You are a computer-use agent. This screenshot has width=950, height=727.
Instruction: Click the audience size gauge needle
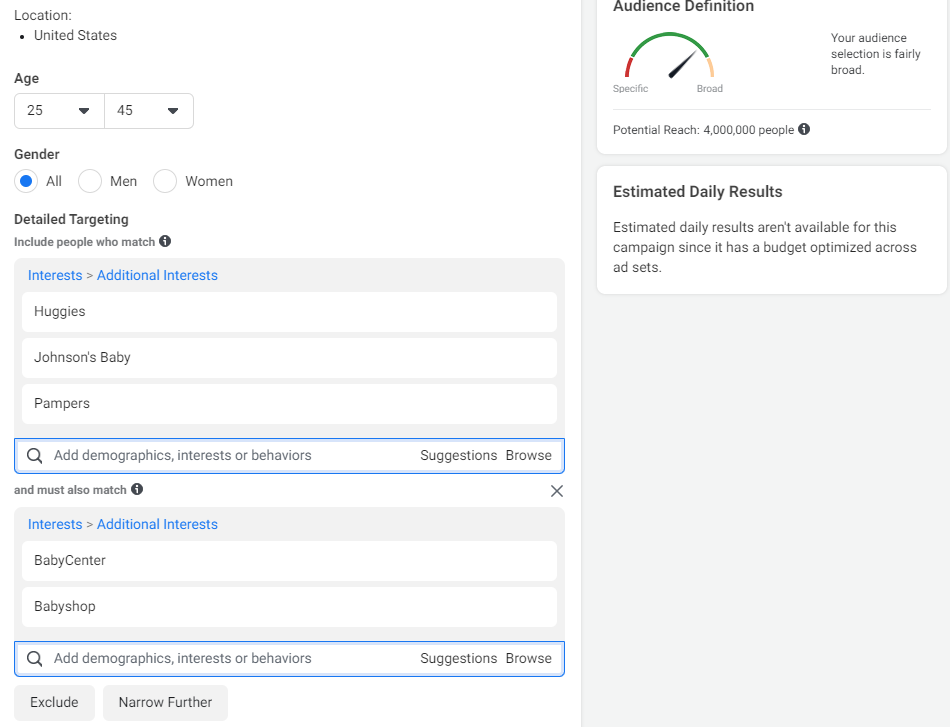(682, 64)
